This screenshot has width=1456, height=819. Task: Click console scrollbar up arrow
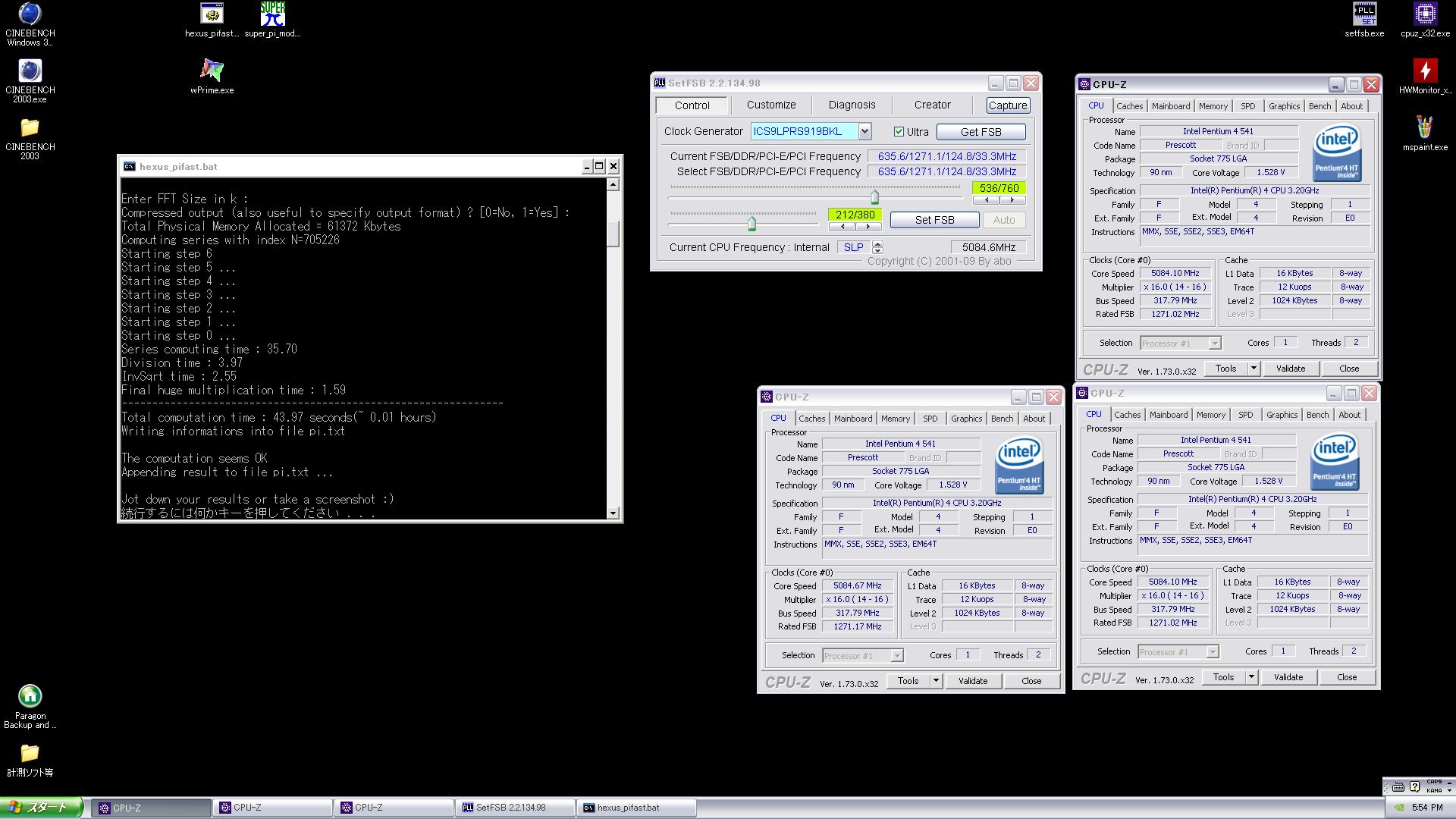click(613, 184)
